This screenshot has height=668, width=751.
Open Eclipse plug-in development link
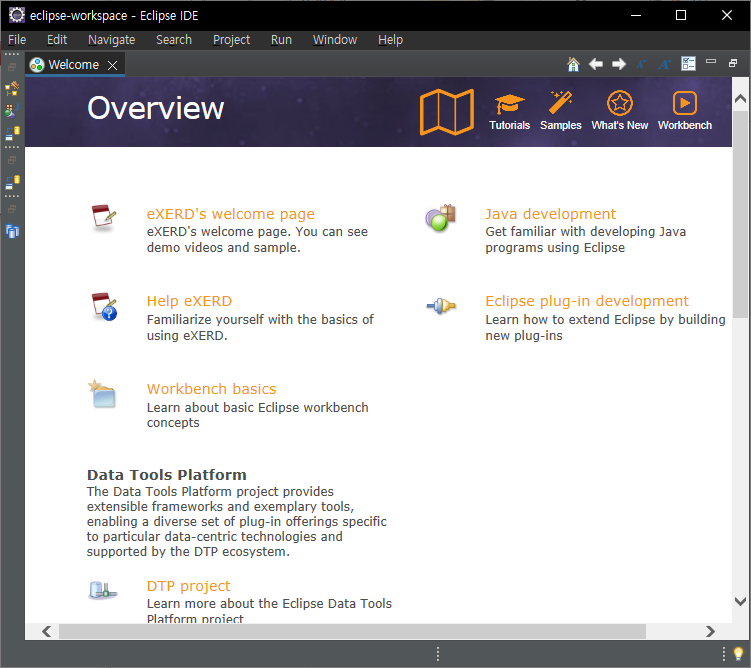[x=587, y=301]
